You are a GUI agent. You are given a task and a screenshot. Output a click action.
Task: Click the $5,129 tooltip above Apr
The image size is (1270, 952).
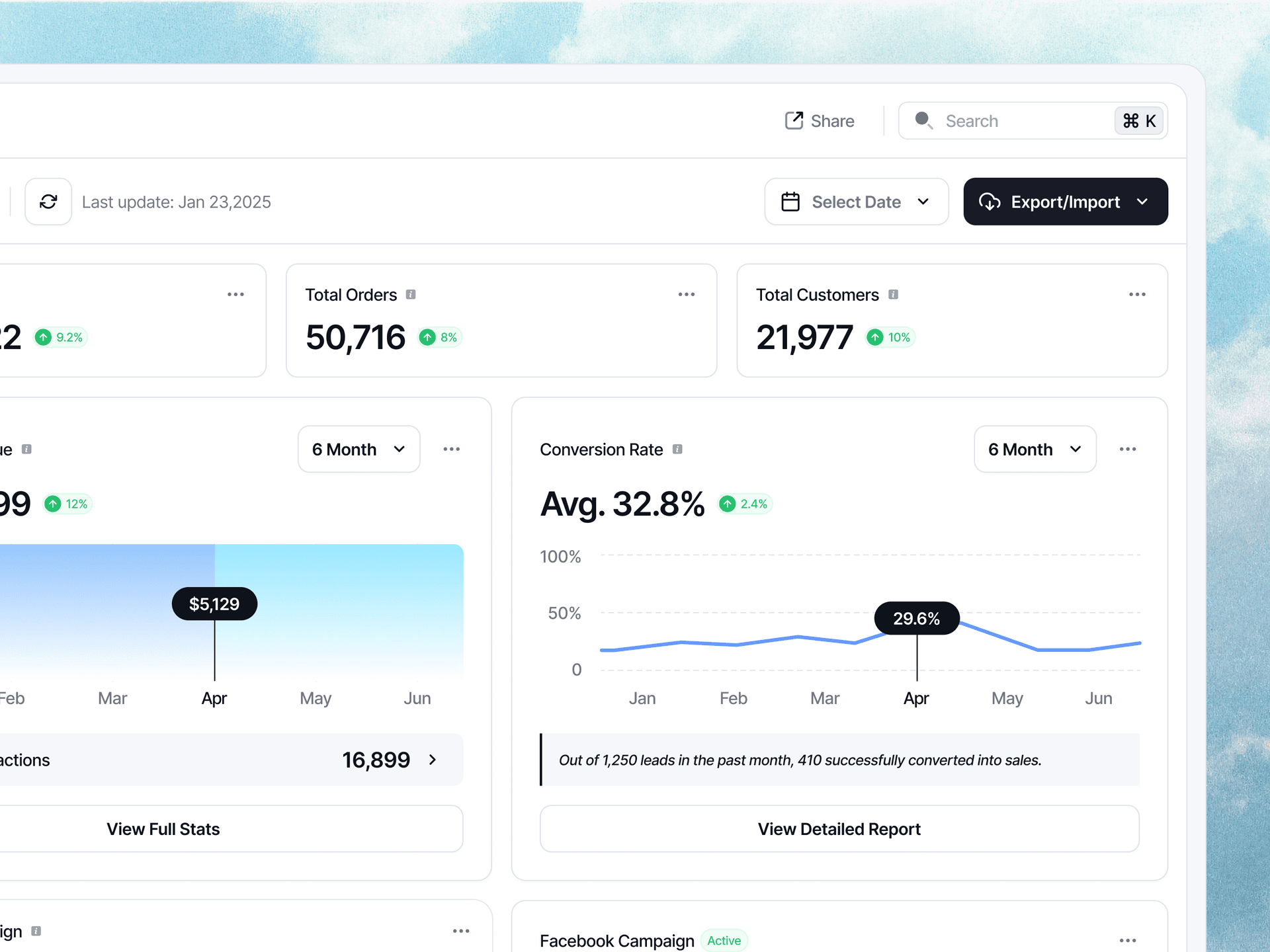pos(214,604)
